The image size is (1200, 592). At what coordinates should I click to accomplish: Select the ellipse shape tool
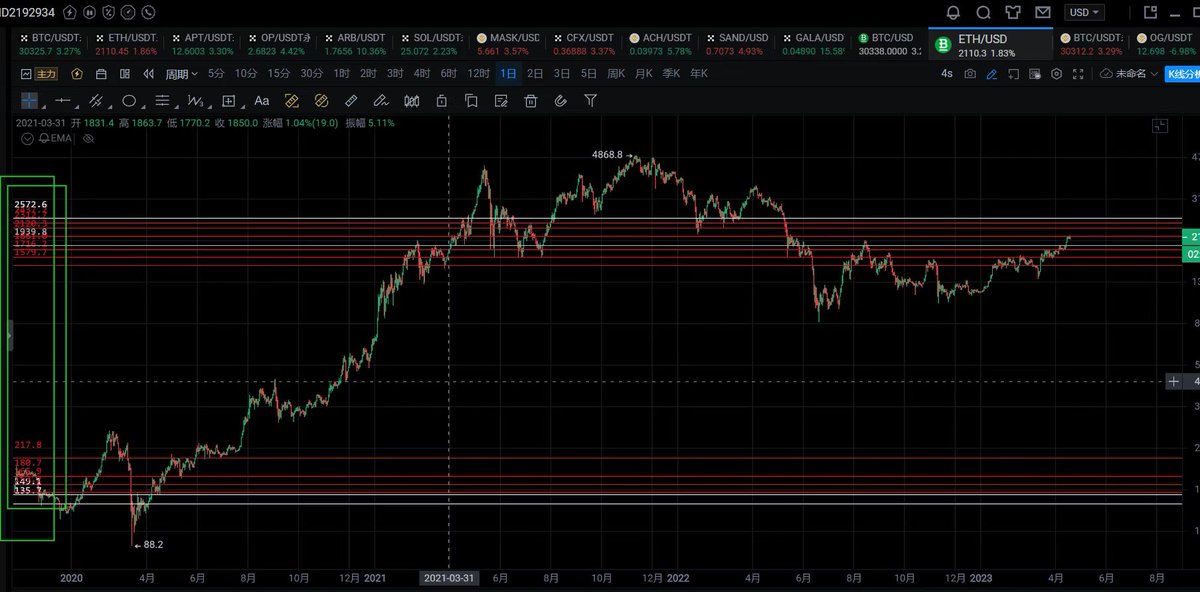coord(129,100)
